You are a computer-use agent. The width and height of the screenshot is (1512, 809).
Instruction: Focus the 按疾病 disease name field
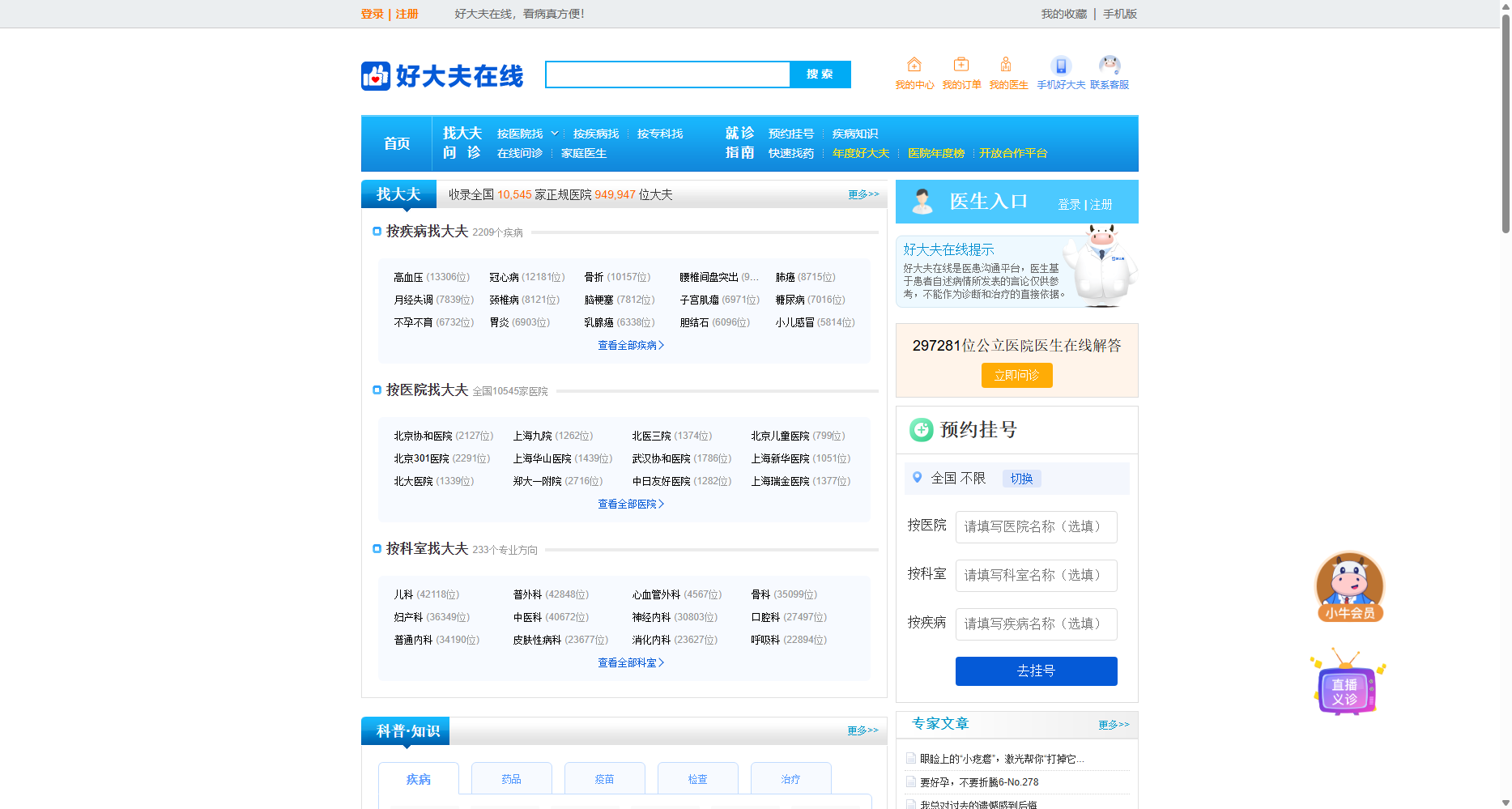pyautogui.click(x=1037, y=624)
